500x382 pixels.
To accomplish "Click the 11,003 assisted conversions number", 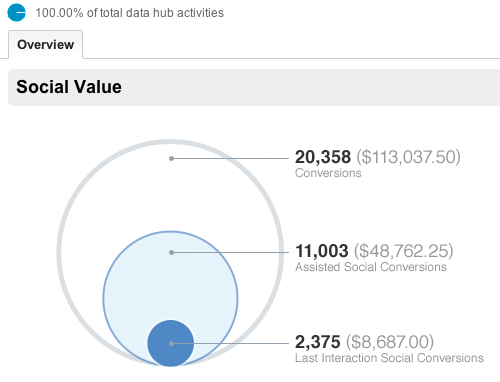I will (322, 251).
